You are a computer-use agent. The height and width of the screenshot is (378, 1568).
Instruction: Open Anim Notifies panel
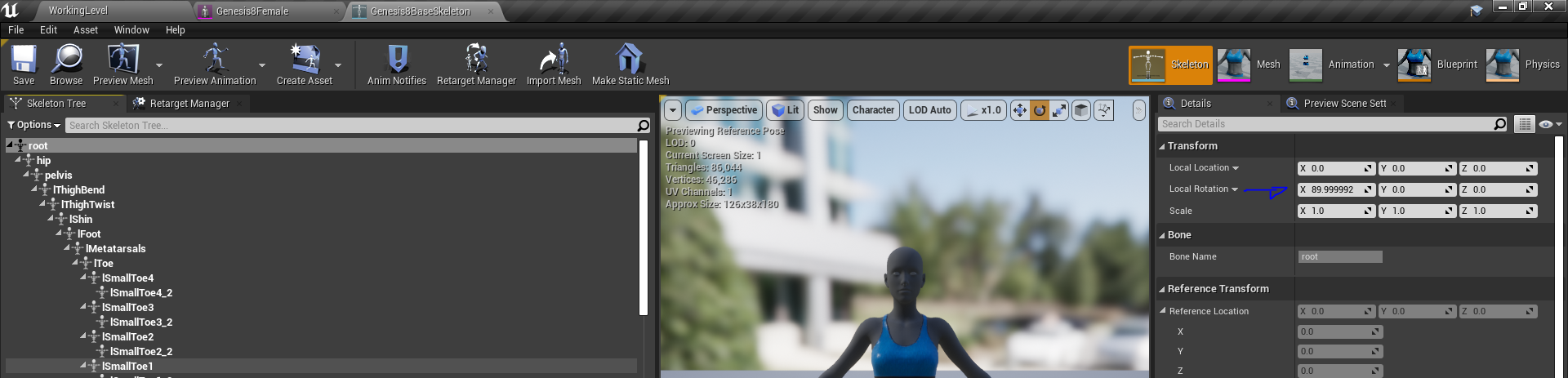tap(397, 64)
